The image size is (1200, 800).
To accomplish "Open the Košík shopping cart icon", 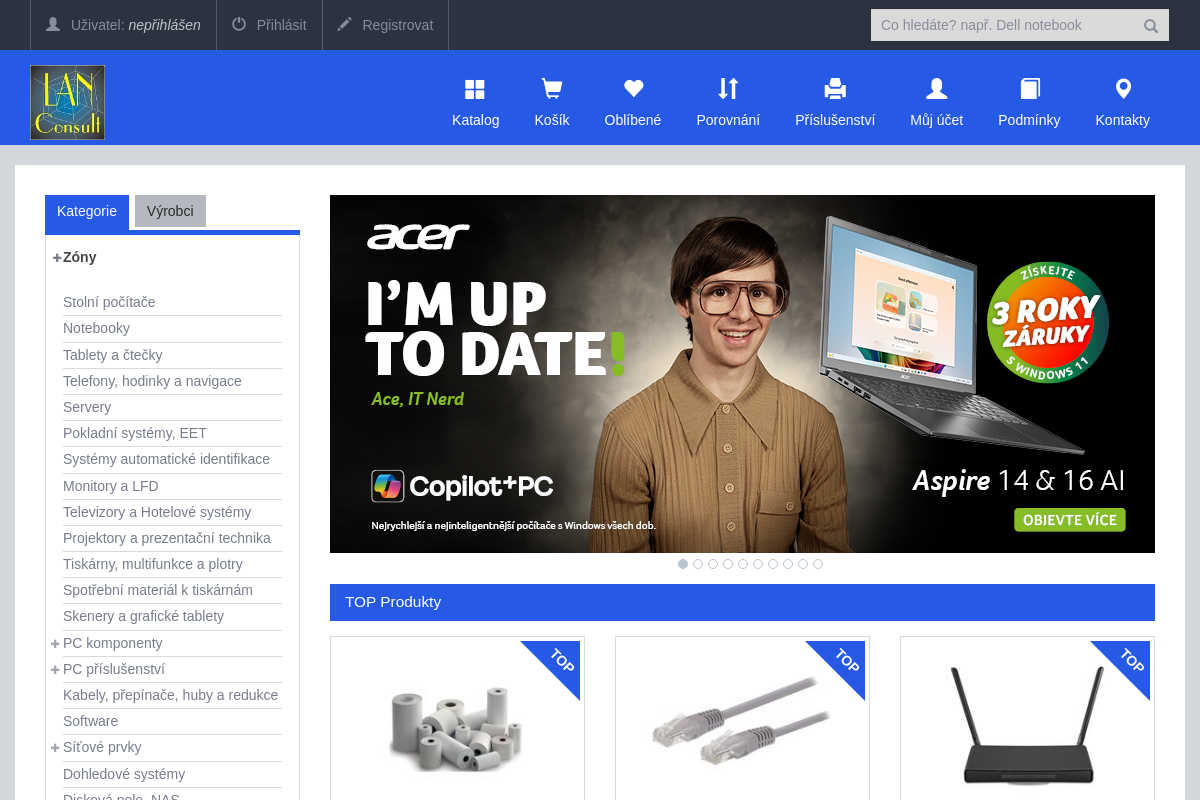I will [552, 90].
